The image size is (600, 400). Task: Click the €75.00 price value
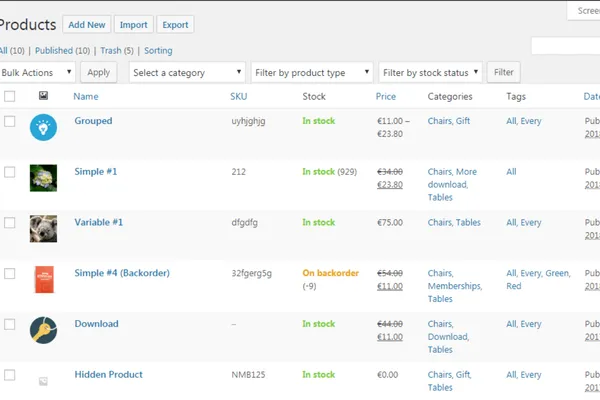point(390,223)
